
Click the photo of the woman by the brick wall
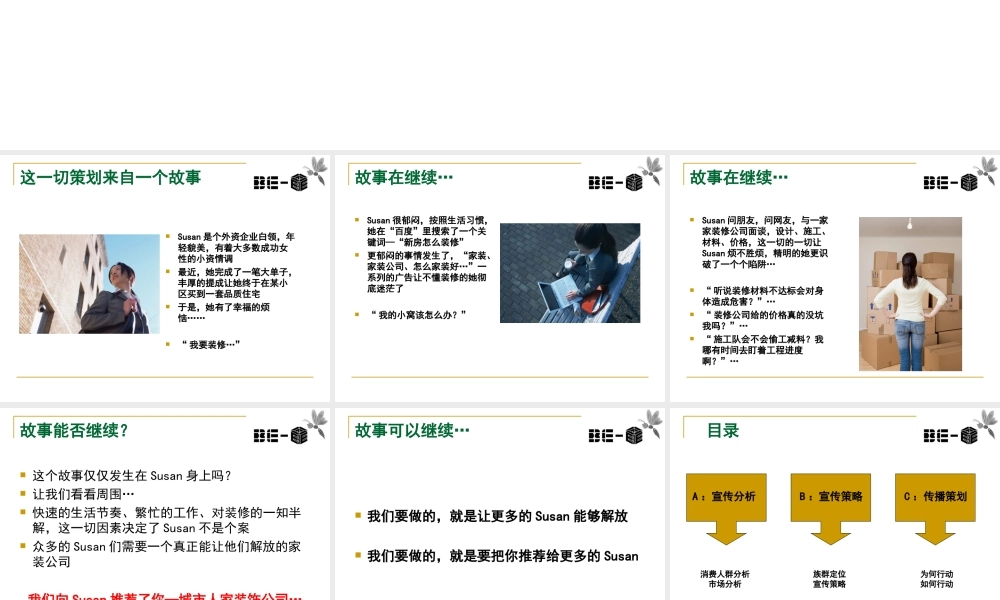coord(89,283)
